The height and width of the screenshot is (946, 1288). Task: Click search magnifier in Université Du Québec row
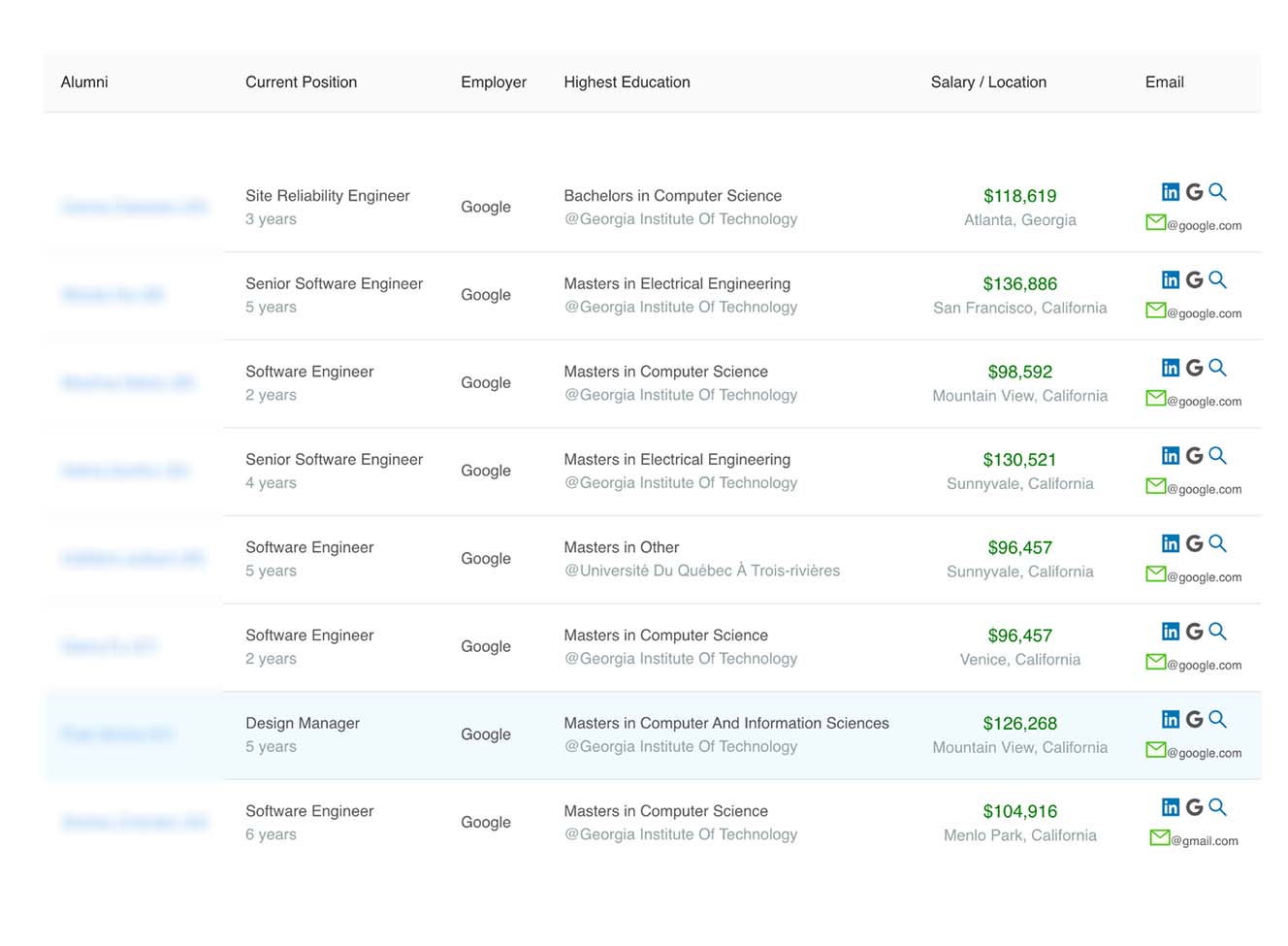[x=1217, y=544]
